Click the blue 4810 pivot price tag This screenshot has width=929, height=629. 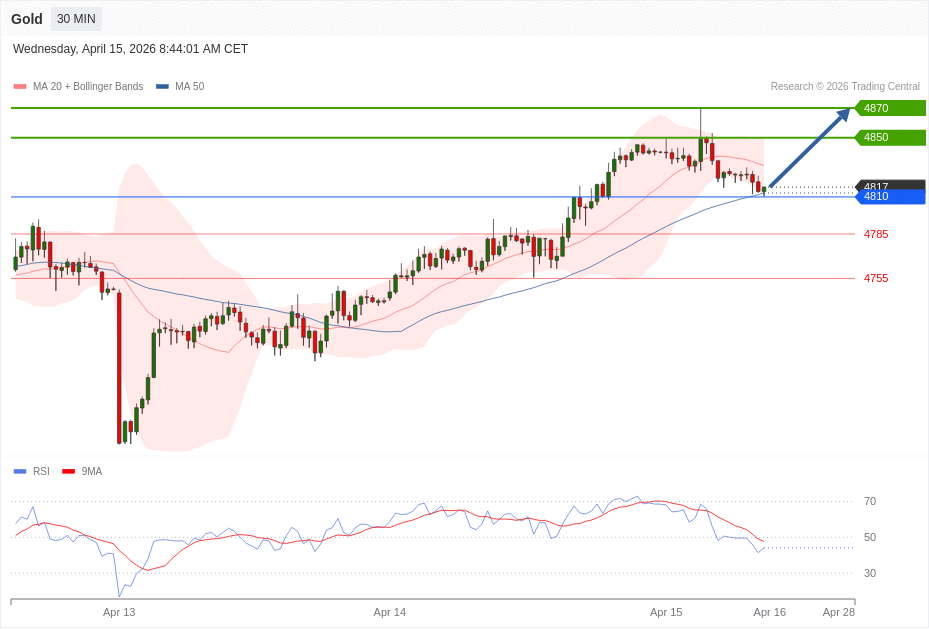pos(890,197)
